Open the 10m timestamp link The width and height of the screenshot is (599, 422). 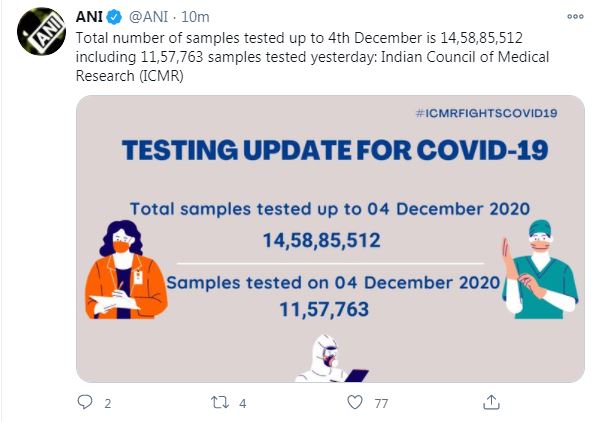click(195, 17)
